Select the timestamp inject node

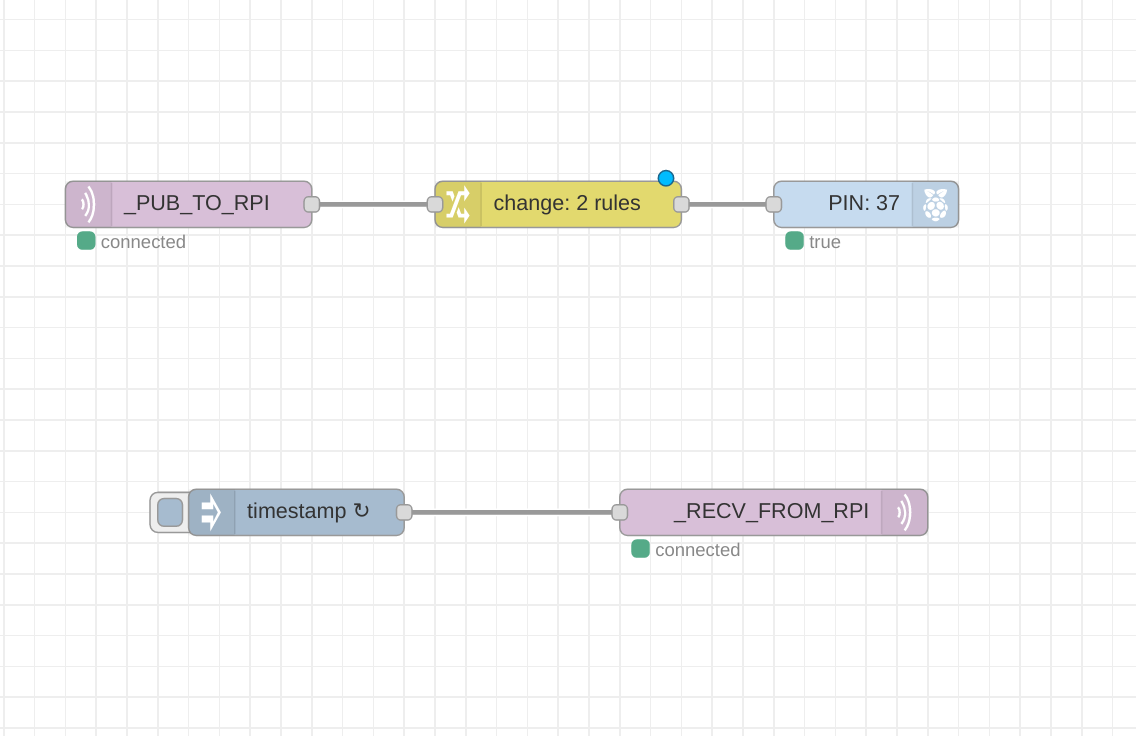[295, 511]
